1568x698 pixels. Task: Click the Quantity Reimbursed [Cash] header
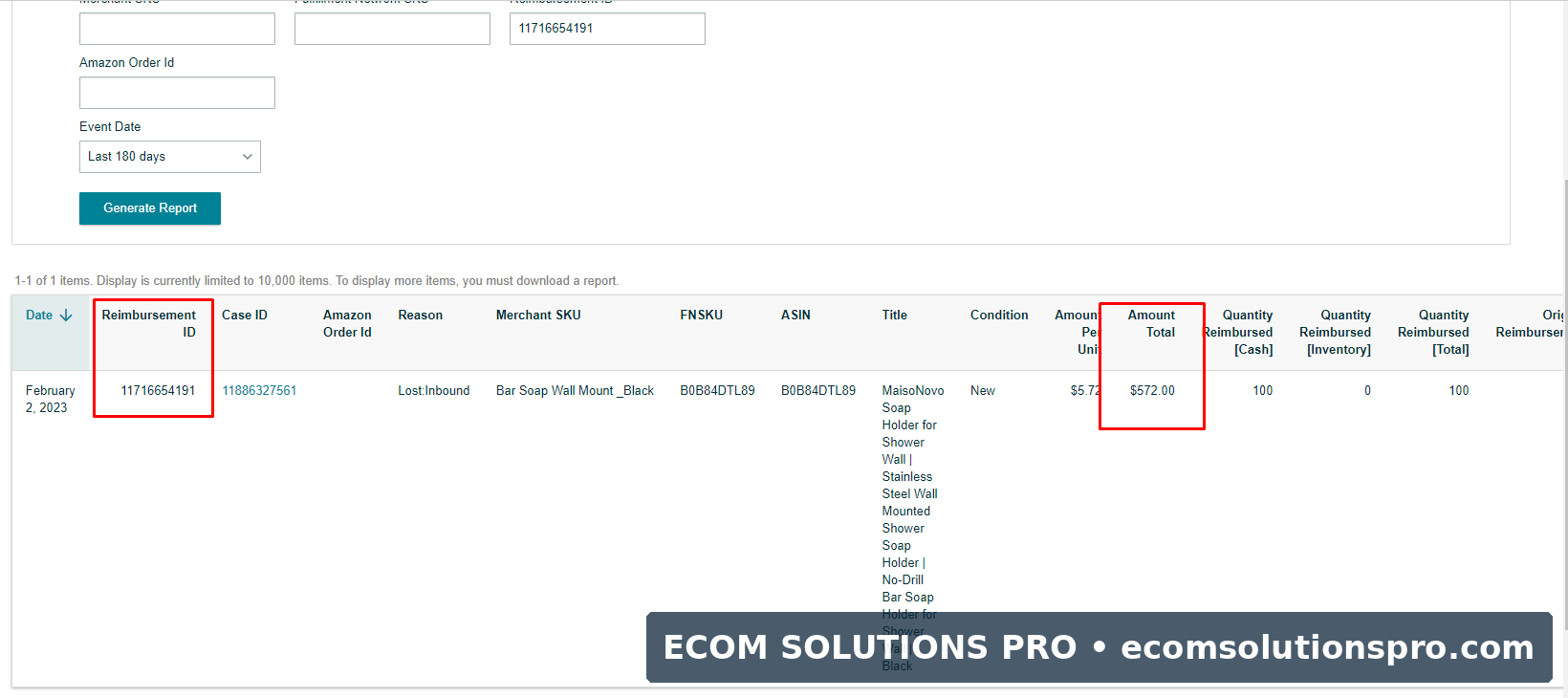click(x=1238, y=332)
